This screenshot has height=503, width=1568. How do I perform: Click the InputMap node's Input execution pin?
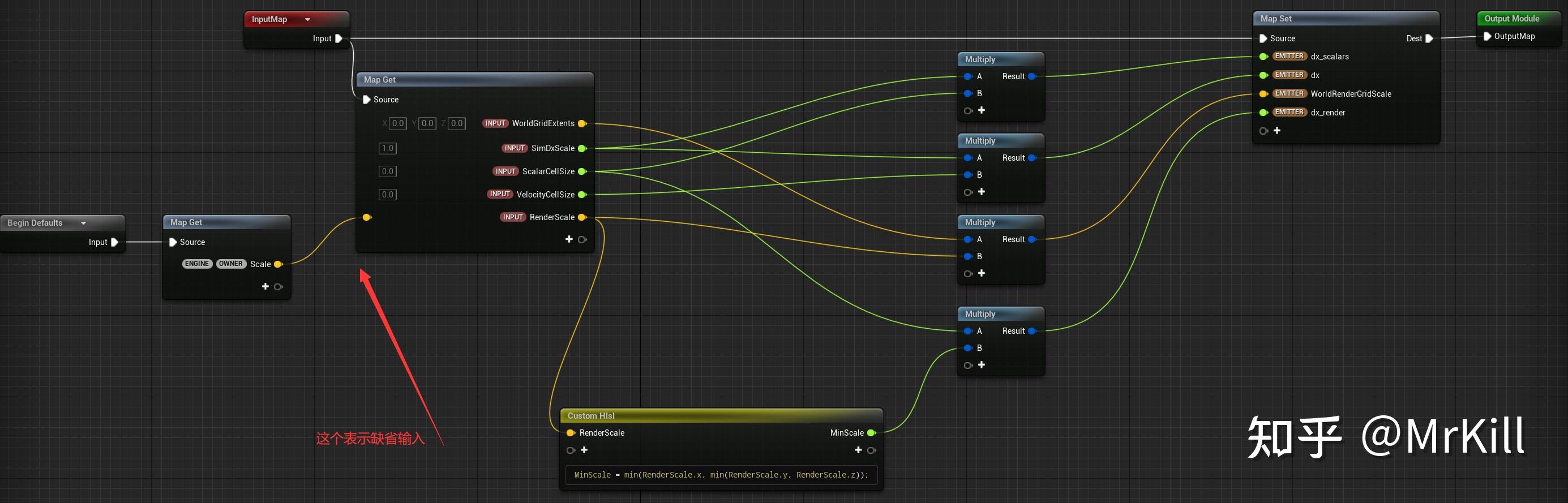coord(339,38)
